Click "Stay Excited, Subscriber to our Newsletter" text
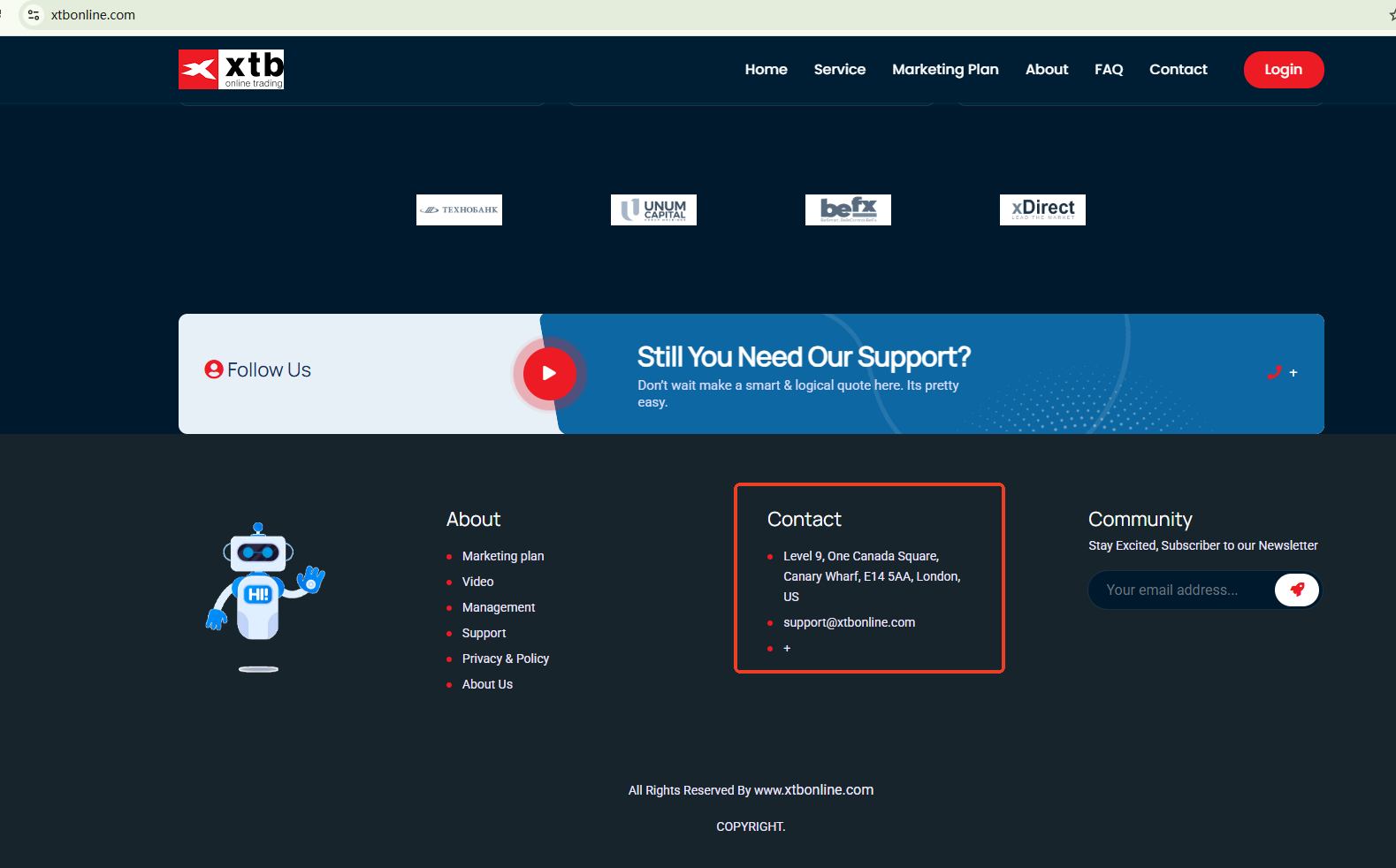Screen dimensions: 1396x868 1202,545
